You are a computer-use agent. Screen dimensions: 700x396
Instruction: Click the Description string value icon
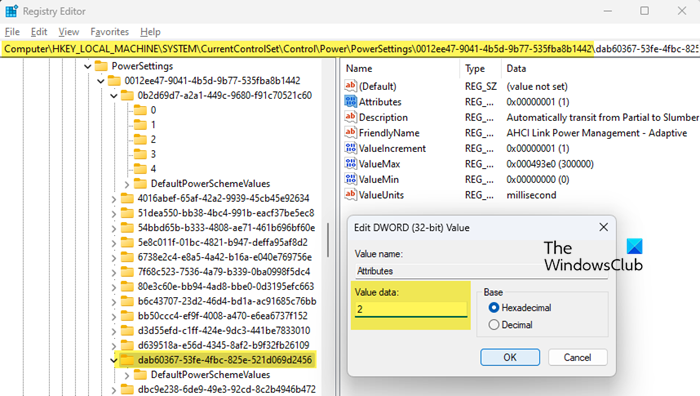point(350,117)
